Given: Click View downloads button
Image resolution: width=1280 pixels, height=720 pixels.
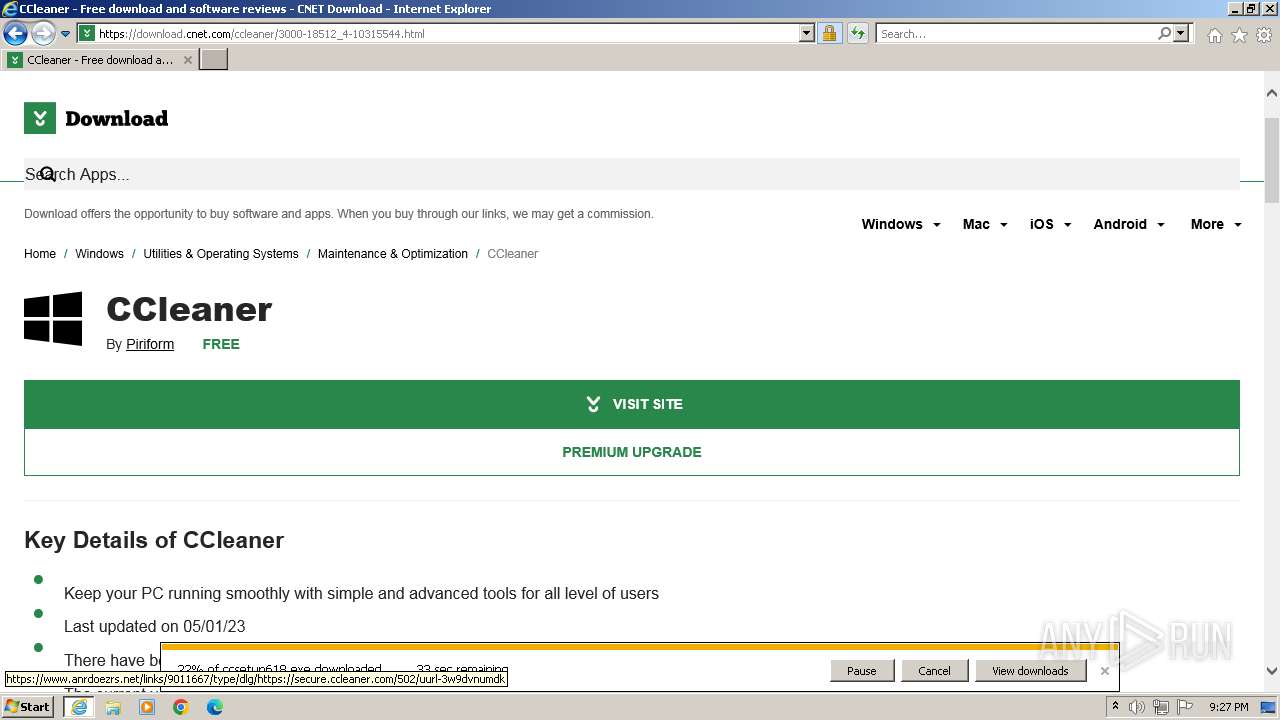Looking at the screenshot, I should [1030, 671].
